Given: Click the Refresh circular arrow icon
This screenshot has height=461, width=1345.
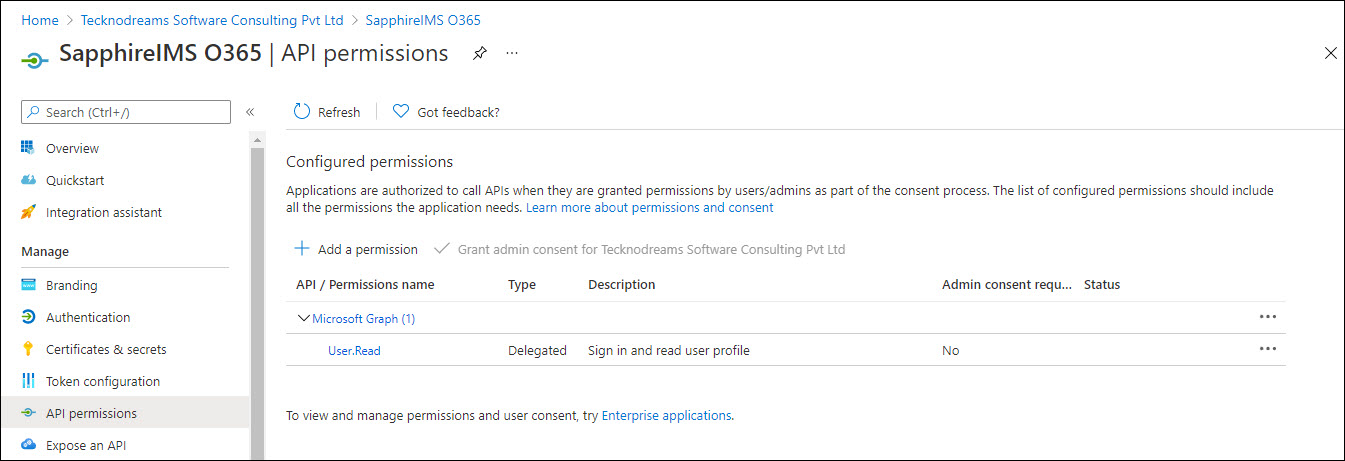Looking at the screenshot, I should 302,112.
